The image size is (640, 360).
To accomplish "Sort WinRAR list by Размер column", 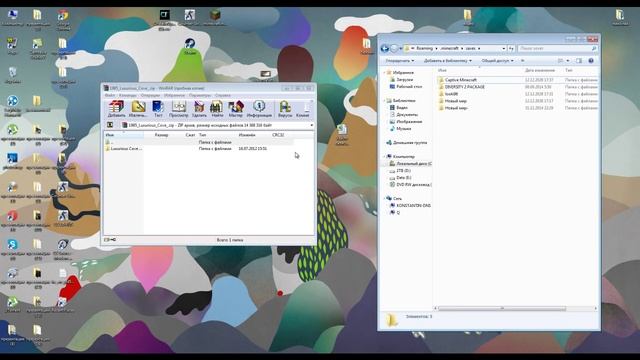I will [x=162, y=135].
